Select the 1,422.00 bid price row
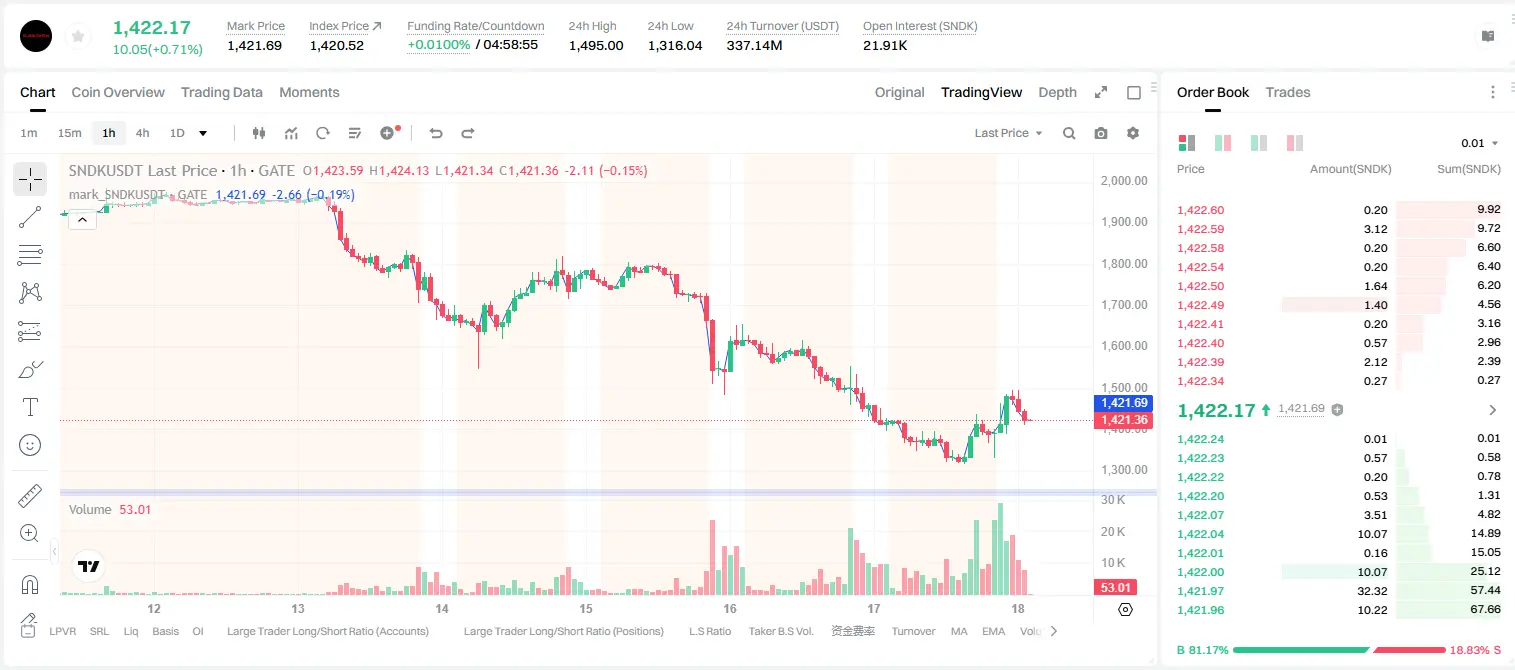 [1338, 572]
